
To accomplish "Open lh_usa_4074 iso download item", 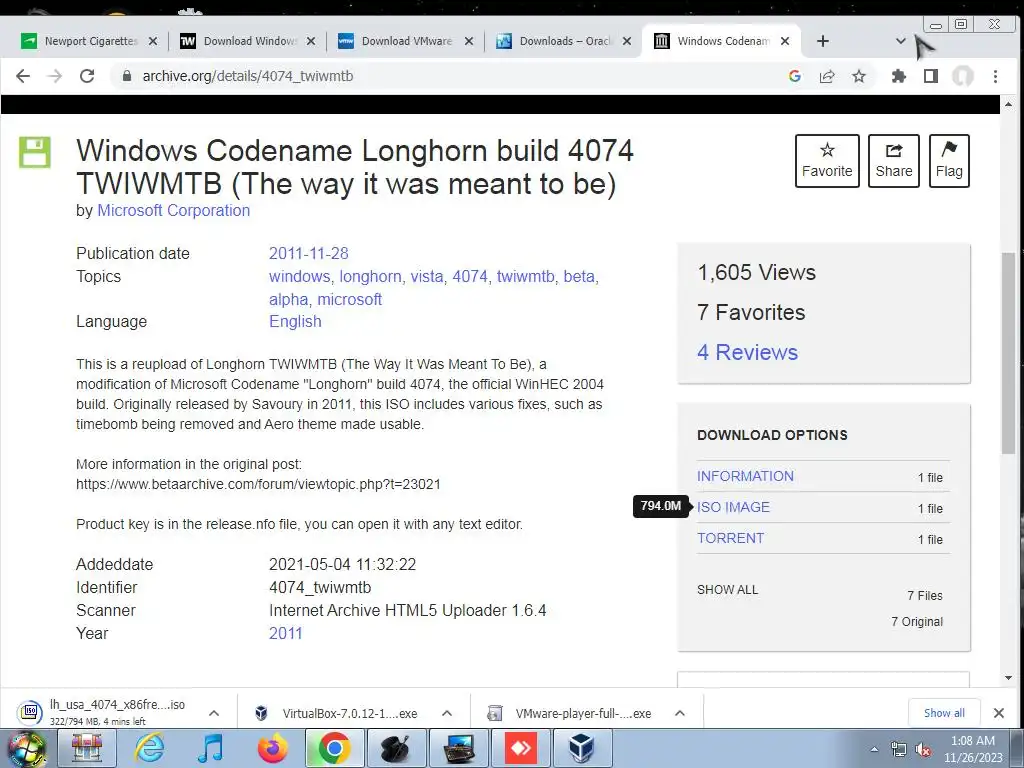I will pos(108,712).
